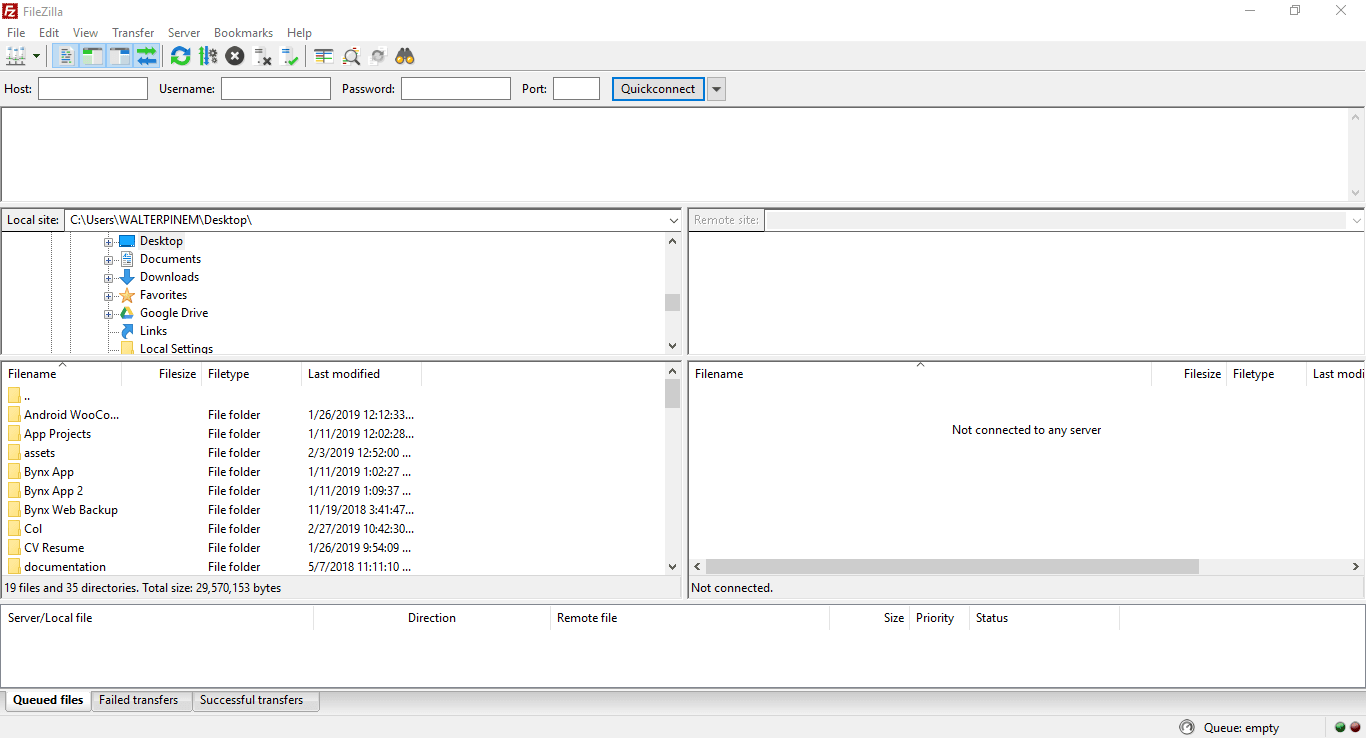Image resolution: width=1366 pixels, height=738 pixels.
Task: Toggle processing of the transfer queue
Action: point(208,56)
